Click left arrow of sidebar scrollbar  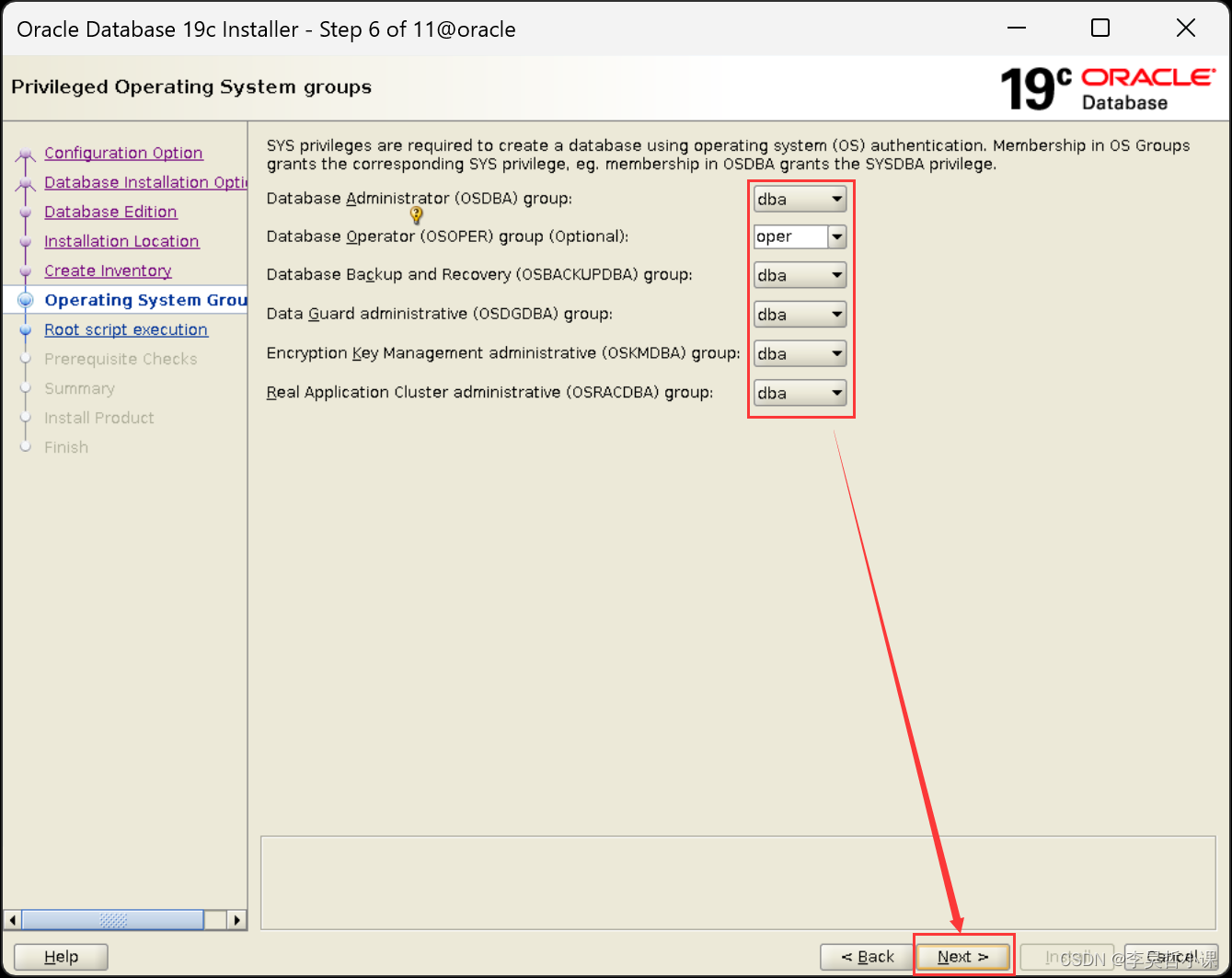pos(13,920)
